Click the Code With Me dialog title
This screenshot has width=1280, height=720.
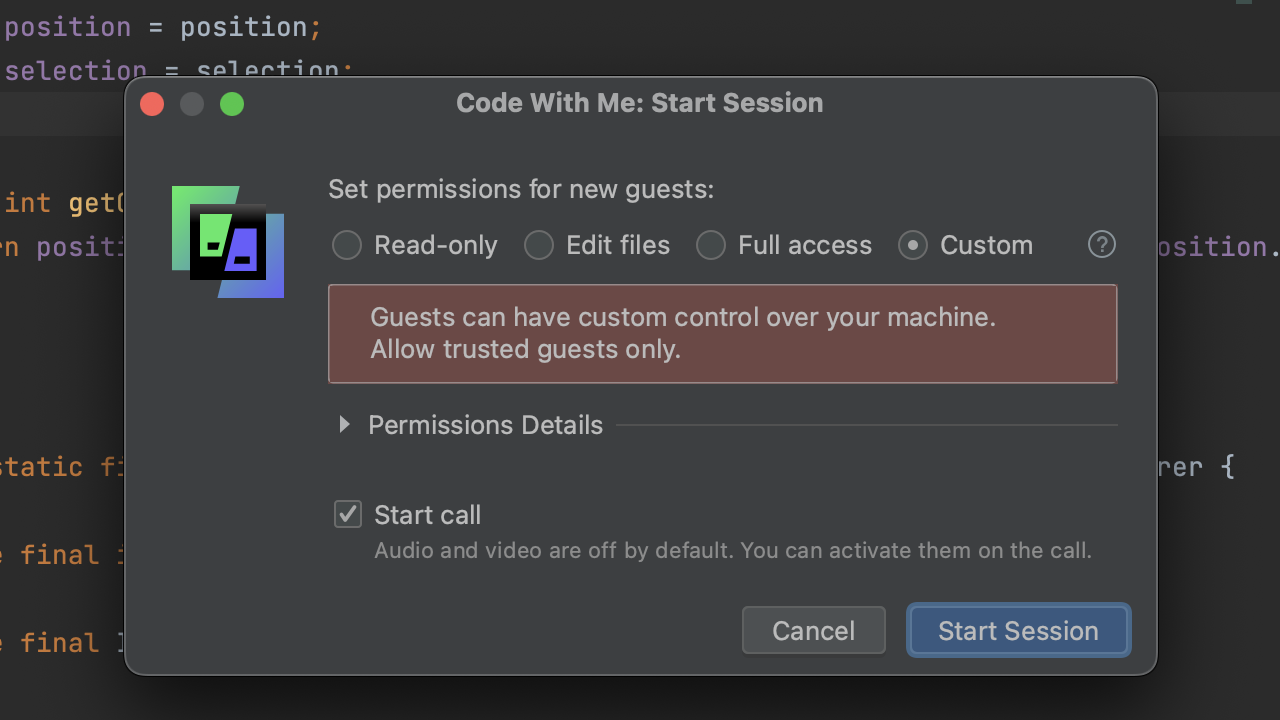click(639, 103)
